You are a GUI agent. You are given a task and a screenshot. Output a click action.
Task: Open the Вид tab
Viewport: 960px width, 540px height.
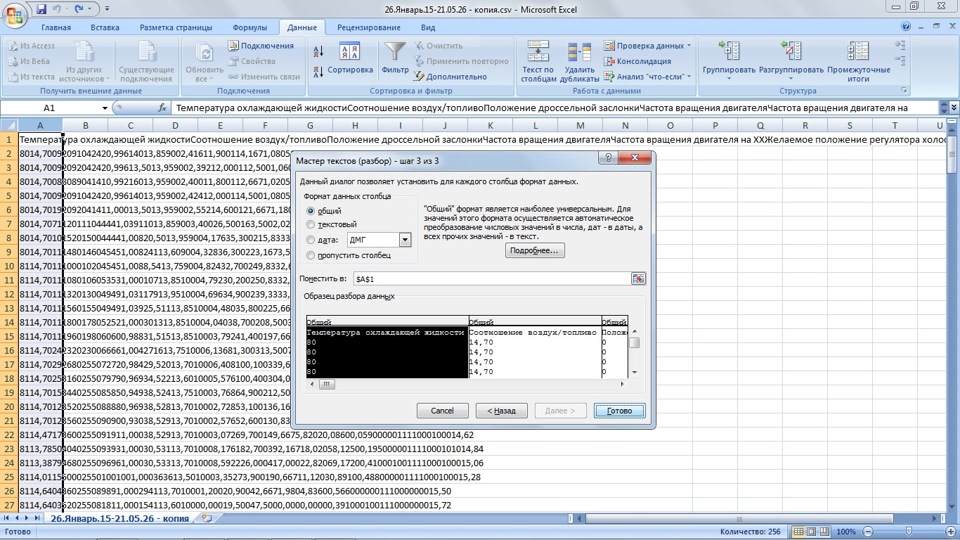[x=428, y=28]
